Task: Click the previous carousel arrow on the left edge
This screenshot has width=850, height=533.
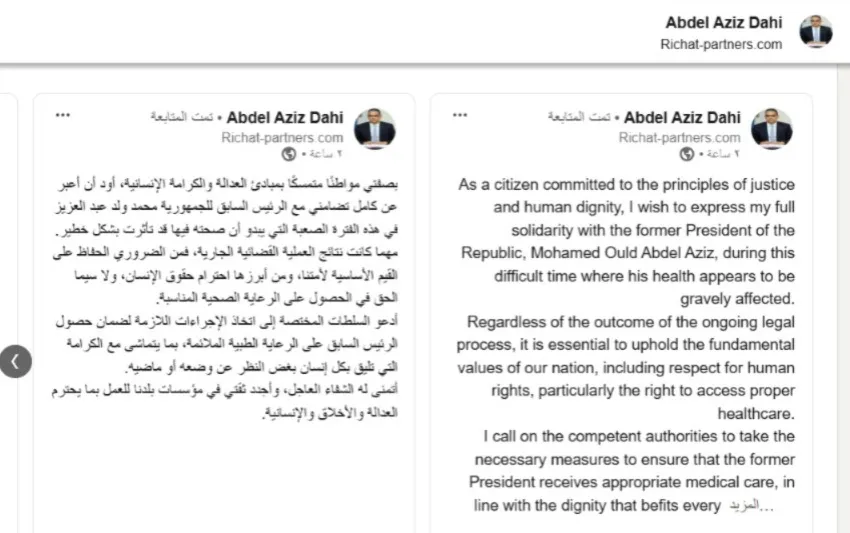Action: (14, 361)
